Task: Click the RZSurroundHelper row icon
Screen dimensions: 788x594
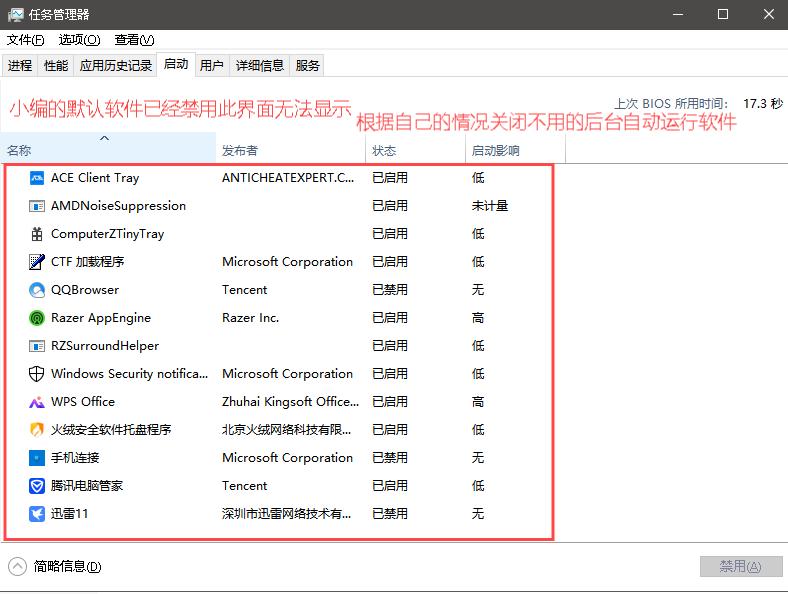Action: pos(37,346)
